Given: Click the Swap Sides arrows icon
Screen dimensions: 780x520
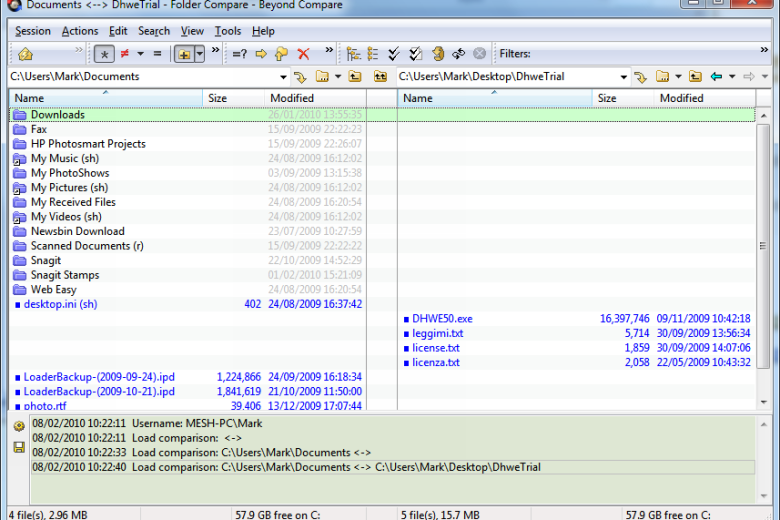Looking at the screenshot, I should coord(459,54).
